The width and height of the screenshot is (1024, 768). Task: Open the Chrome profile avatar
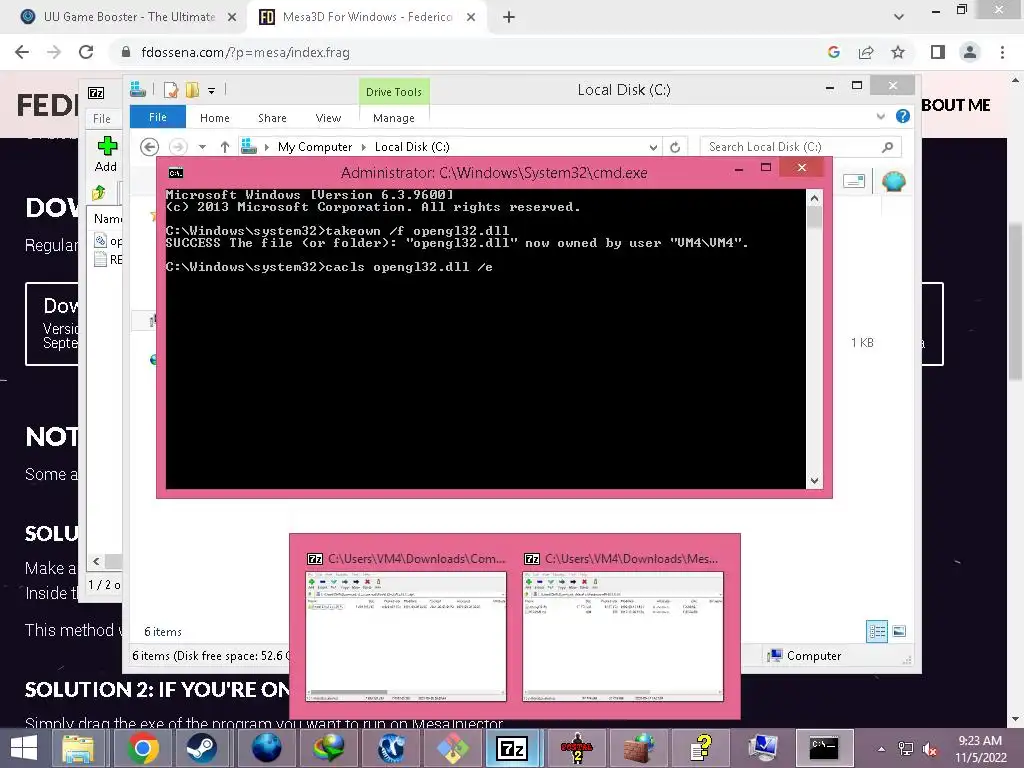(970, 52)
